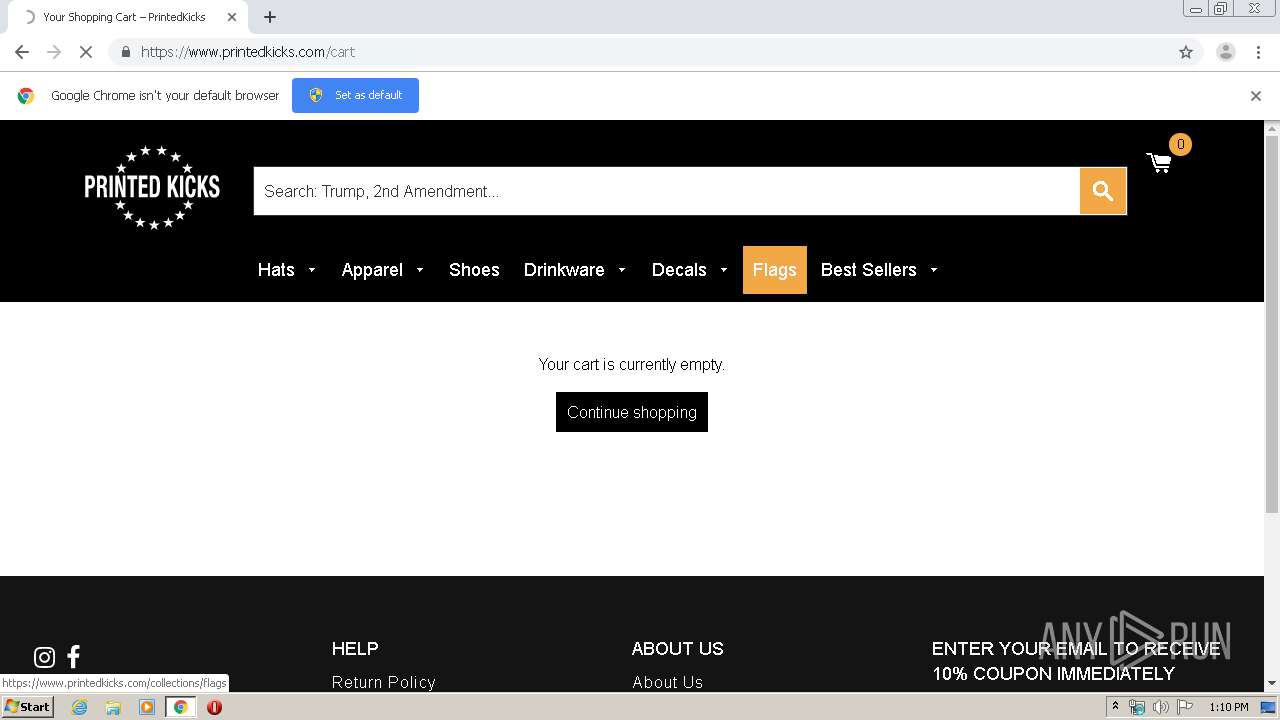Open the media player taskbar icon

[x=147, y=707]
